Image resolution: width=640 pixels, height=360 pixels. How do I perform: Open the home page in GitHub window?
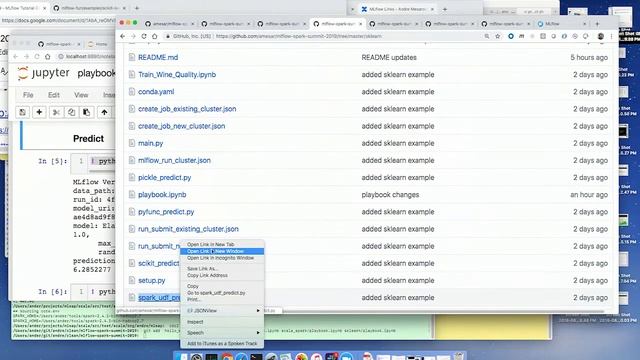click(154, 36)
